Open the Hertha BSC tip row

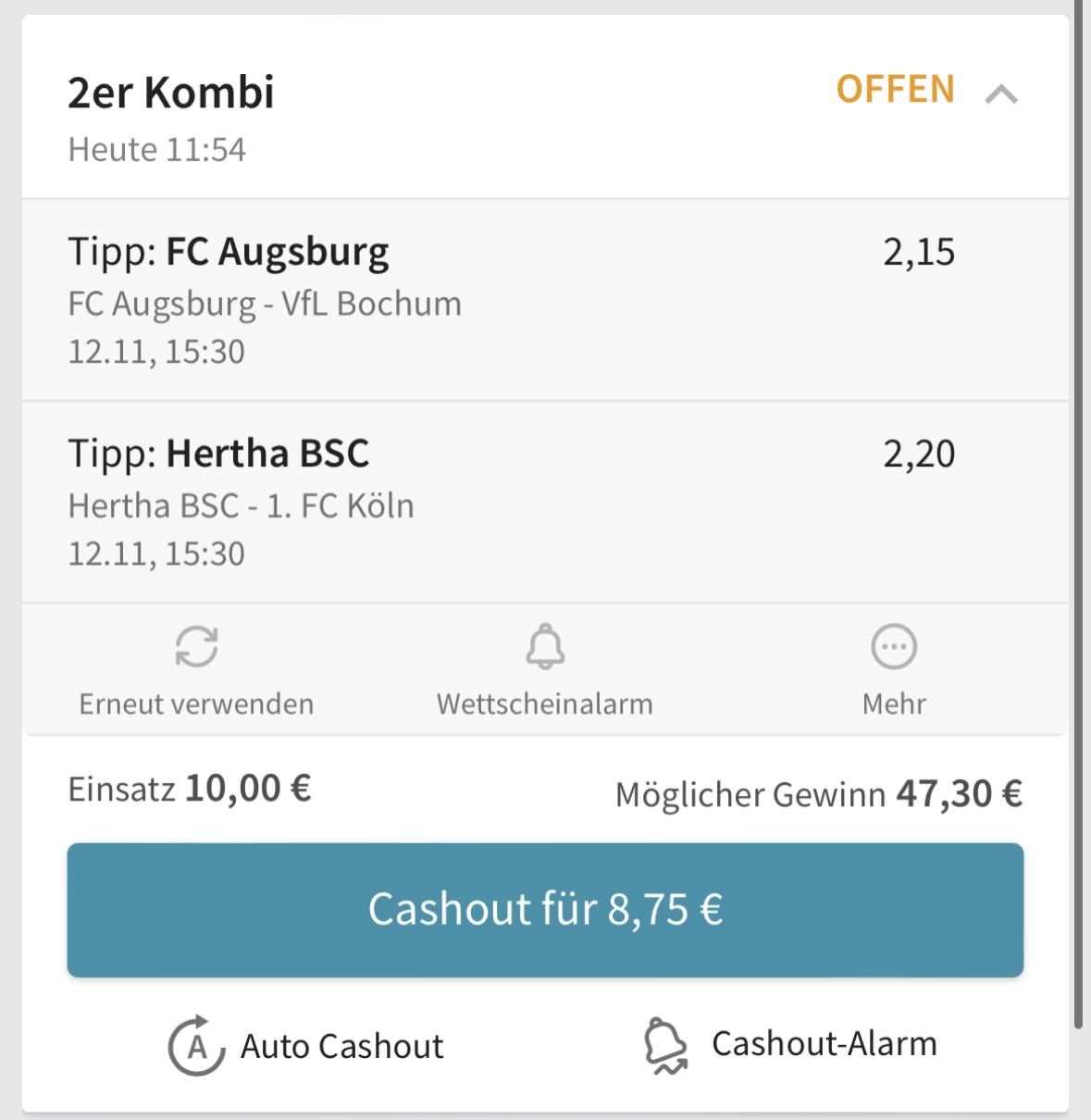[545, 502]
